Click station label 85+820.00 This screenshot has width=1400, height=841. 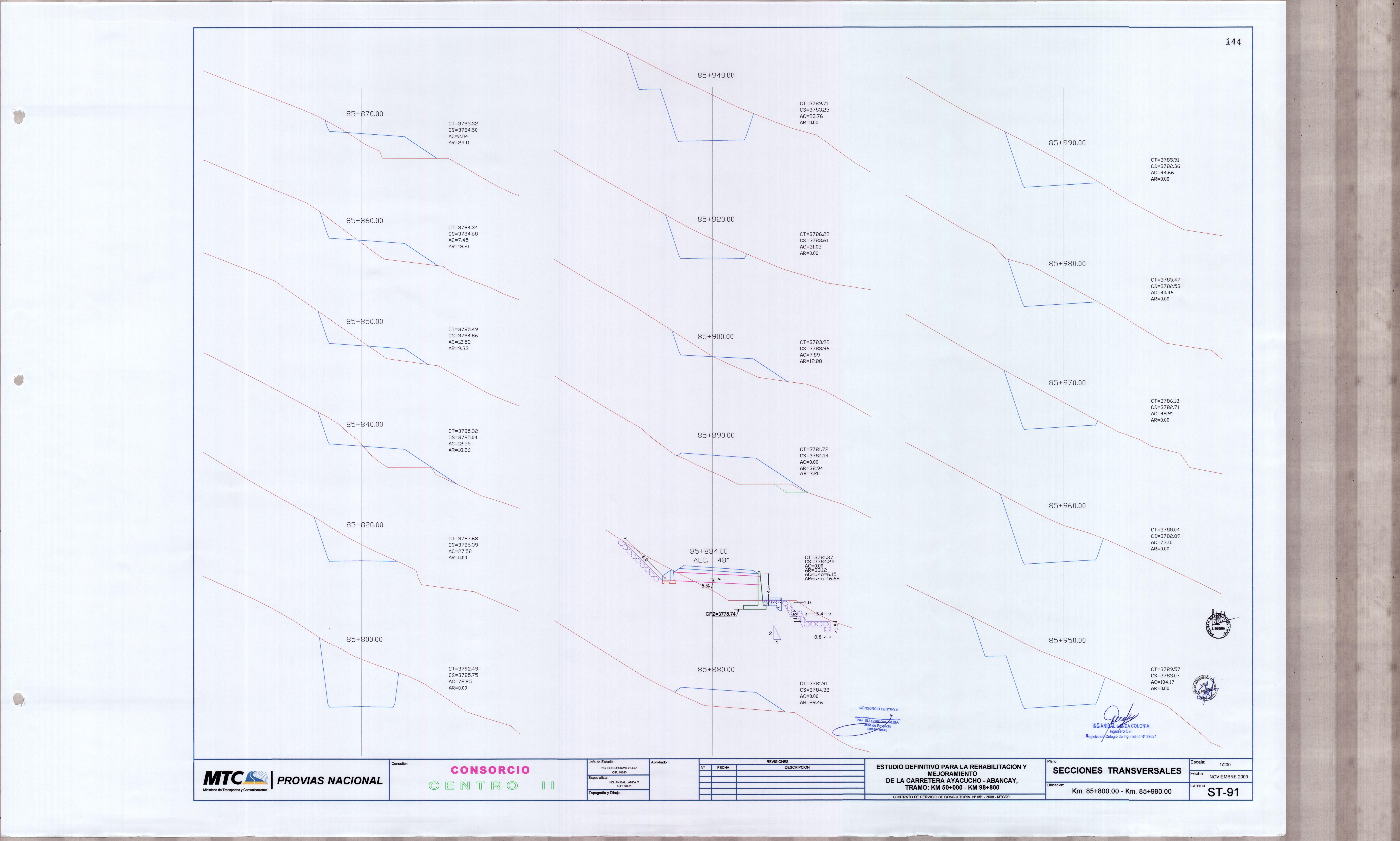pyautogui.click(x=364, y=525)
